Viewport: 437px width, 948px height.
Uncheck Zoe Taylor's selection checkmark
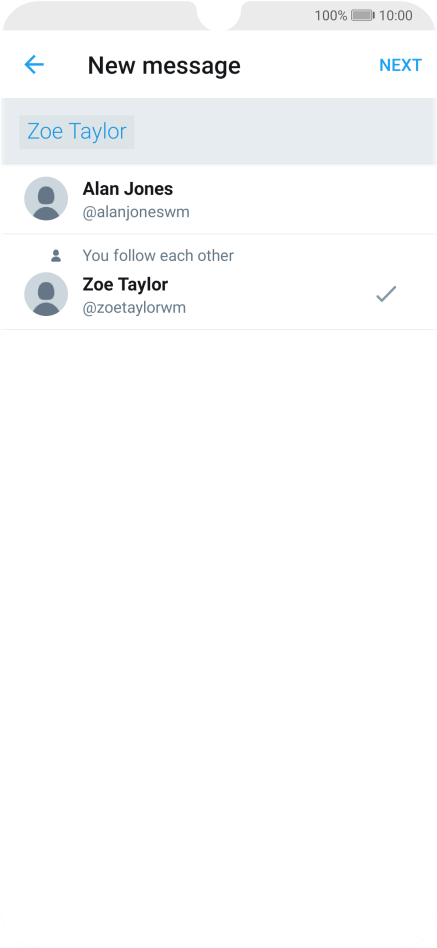[386, 294]
